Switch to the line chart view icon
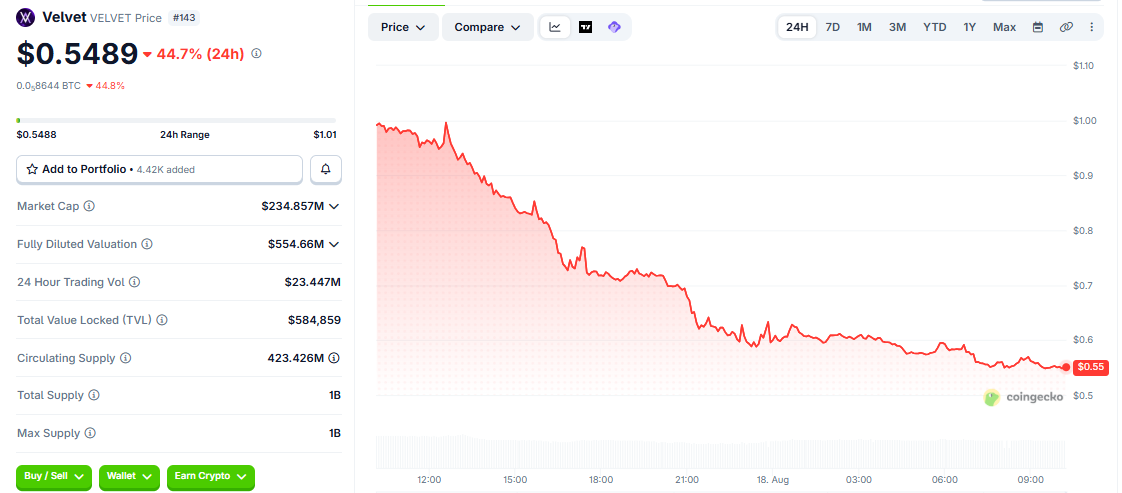The height and width of the screenshot is (493, 1122). point(555,27)
